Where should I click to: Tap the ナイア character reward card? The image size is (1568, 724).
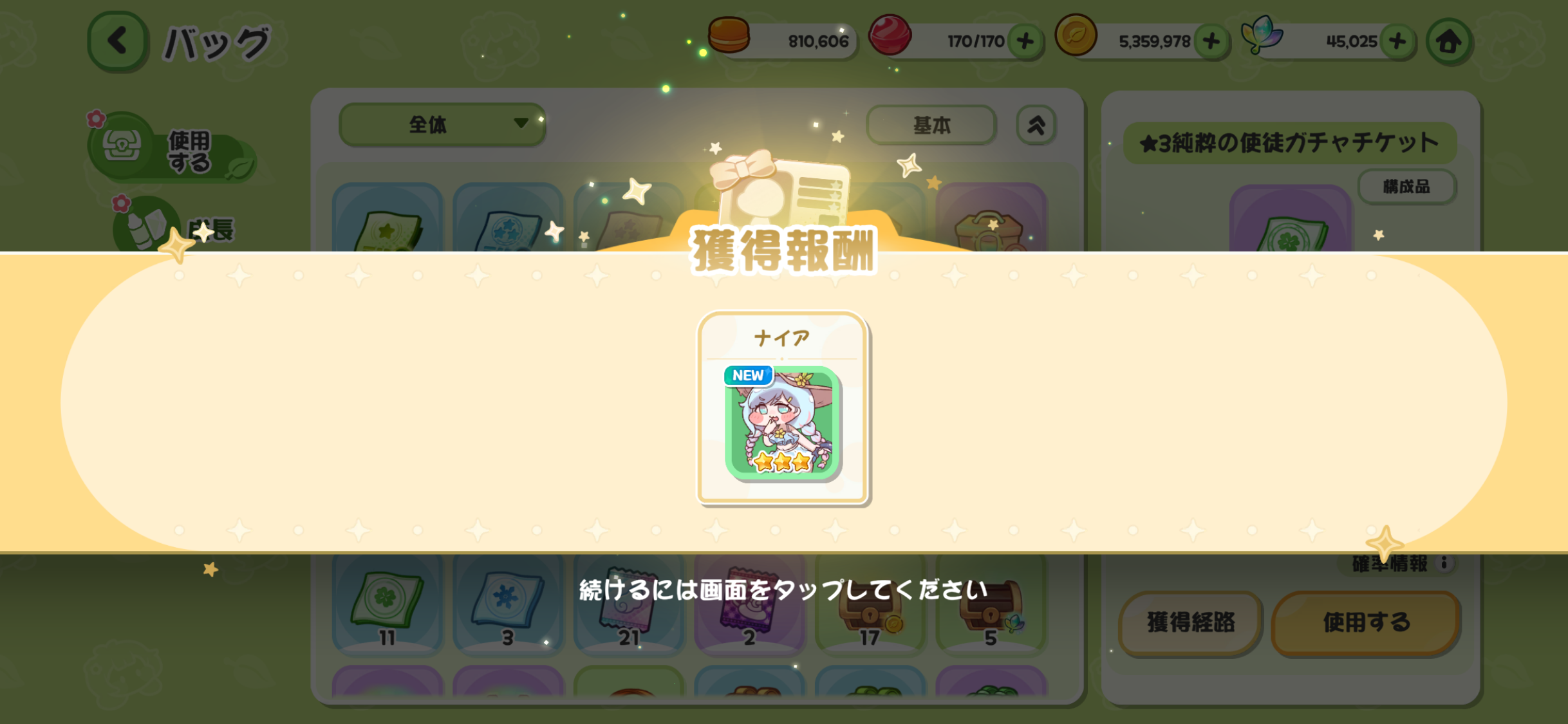click(x=783, y=408)
